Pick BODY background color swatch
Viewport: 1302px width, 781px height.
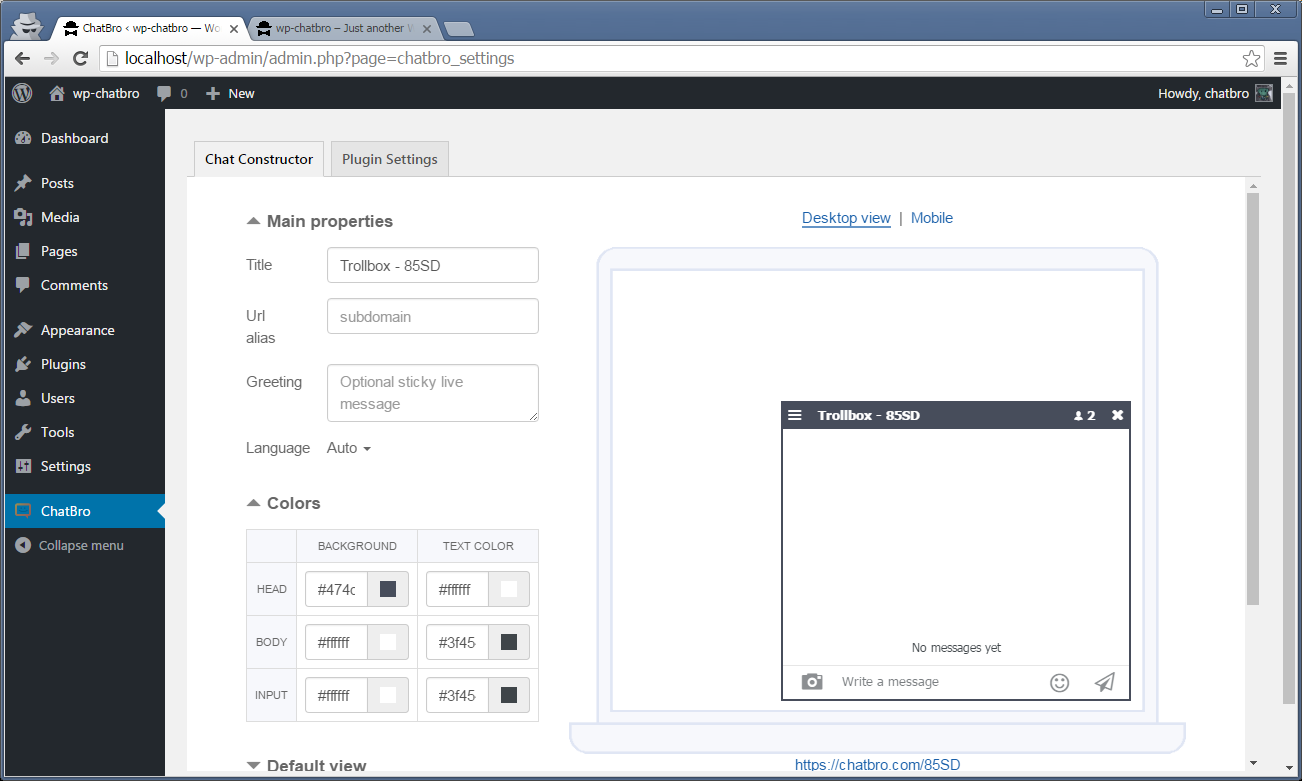[x=388, y=642]
